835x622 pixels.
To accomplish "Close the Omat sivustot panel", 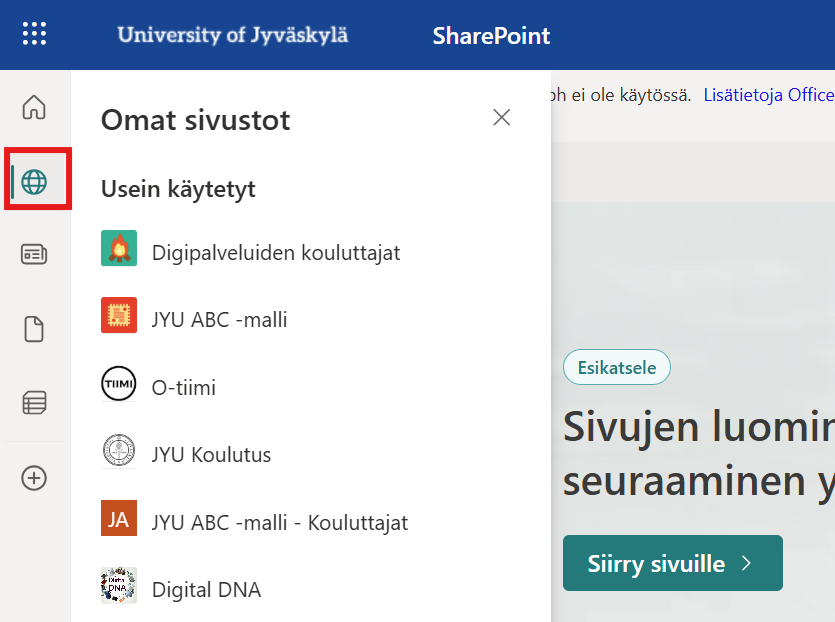I will 502,118.
